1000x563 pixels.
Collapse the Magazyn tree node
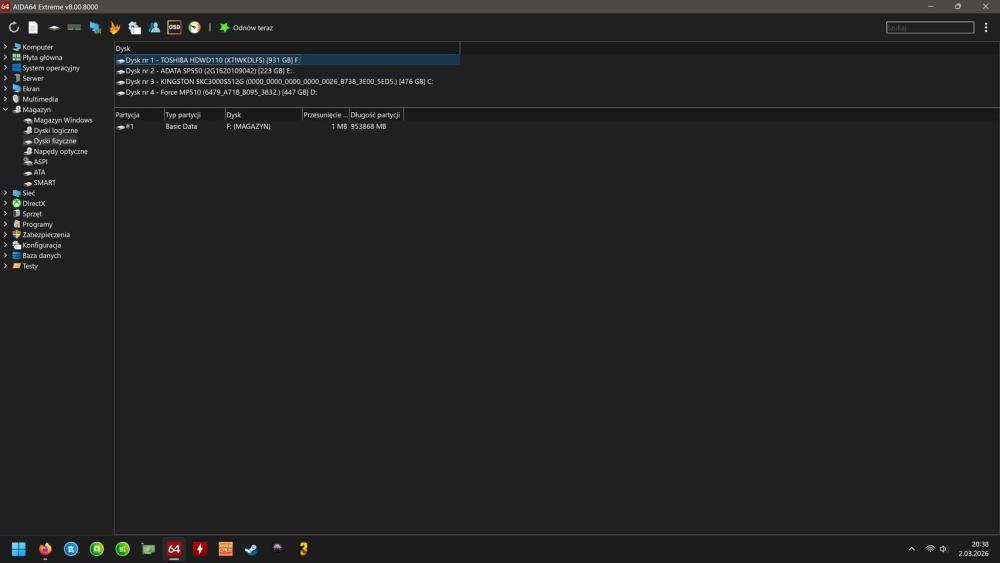tap(5, 110)
